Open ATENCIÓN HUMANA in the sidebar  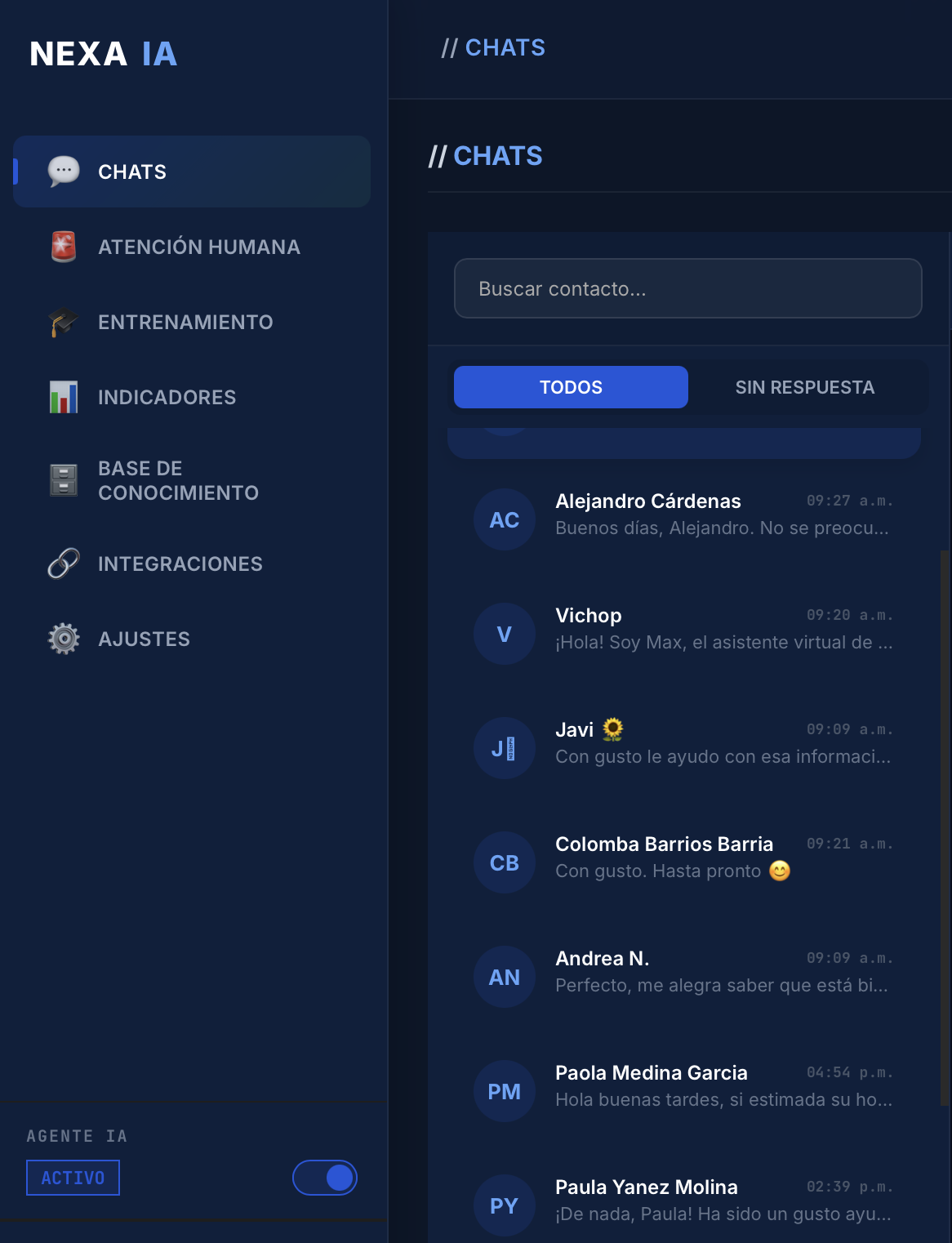click(192, 247)
